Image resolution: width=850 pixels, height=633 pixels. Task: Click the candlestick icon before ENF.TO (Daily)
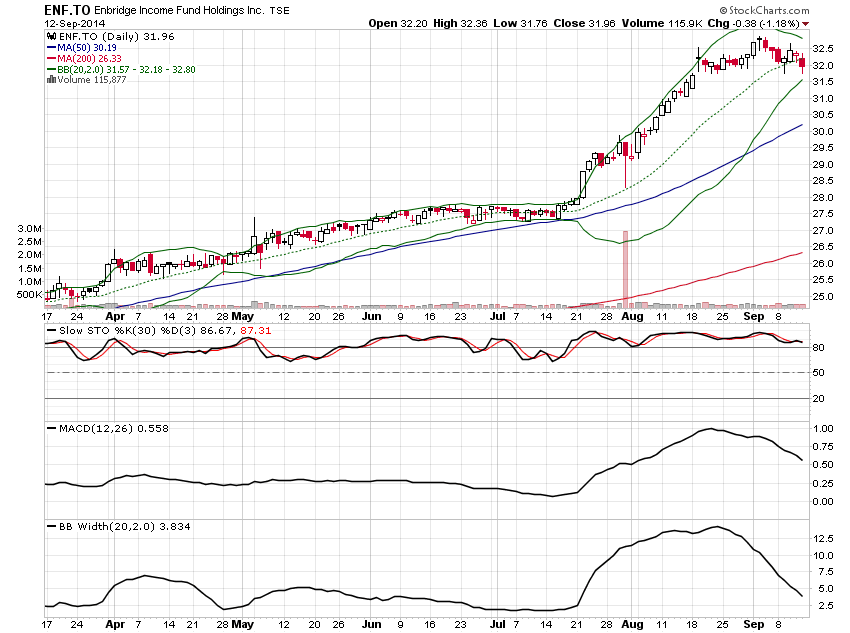[x=51, y=36]
